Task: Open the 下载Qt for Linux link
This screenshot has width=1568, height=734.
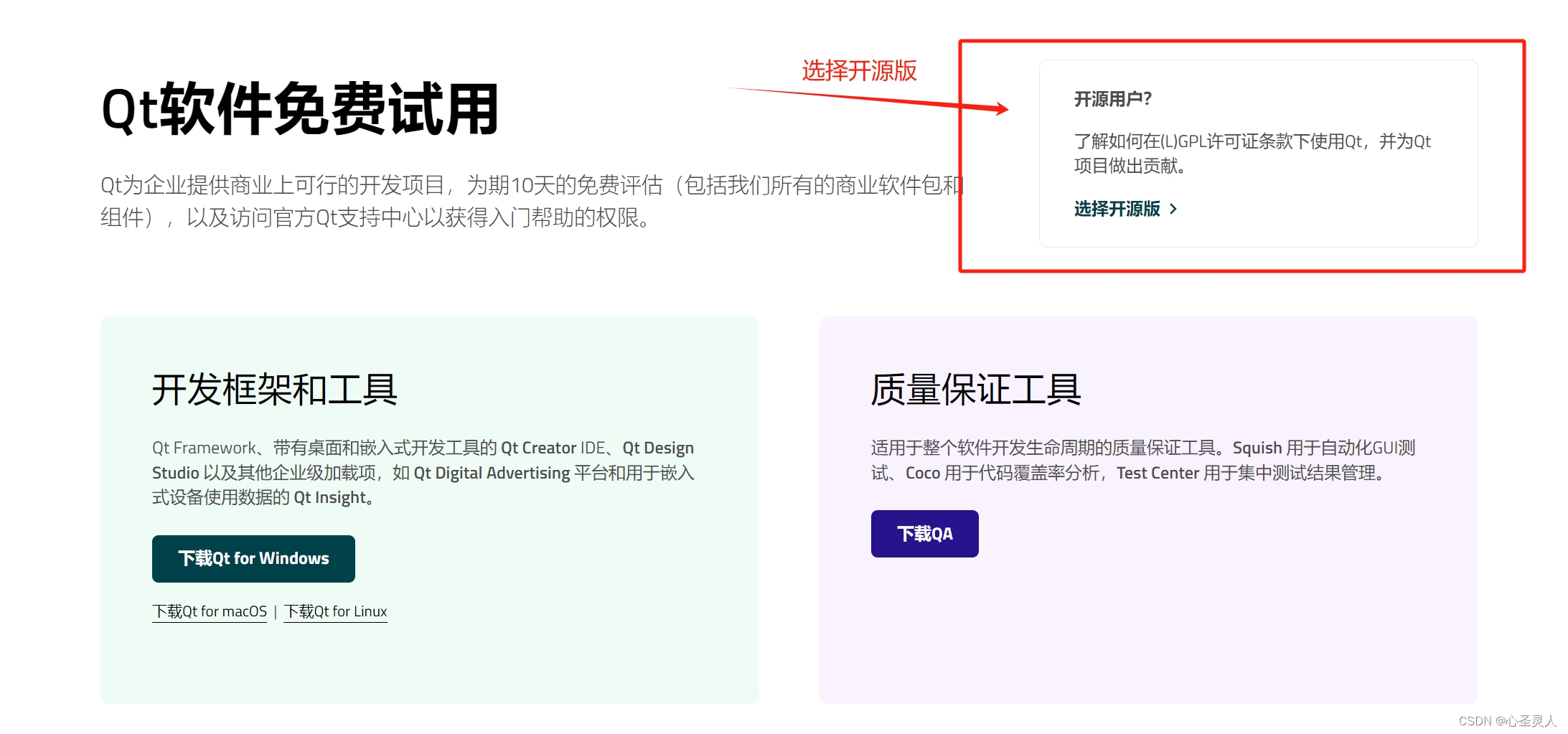Action: click(334, 611)
